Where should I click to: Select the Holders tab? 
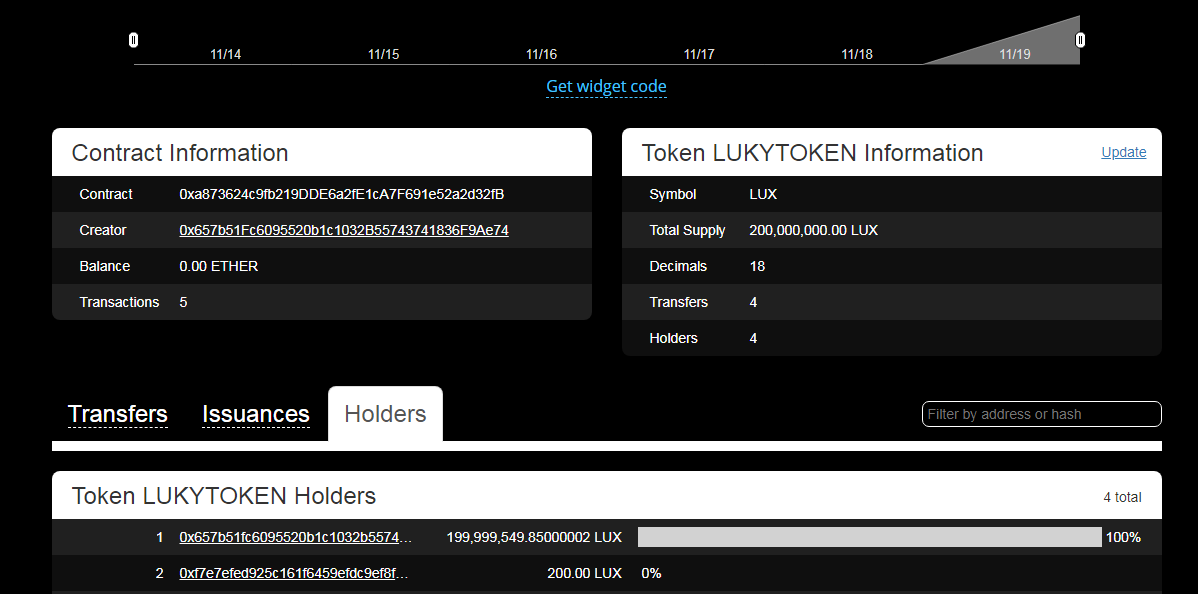point(385,414)
